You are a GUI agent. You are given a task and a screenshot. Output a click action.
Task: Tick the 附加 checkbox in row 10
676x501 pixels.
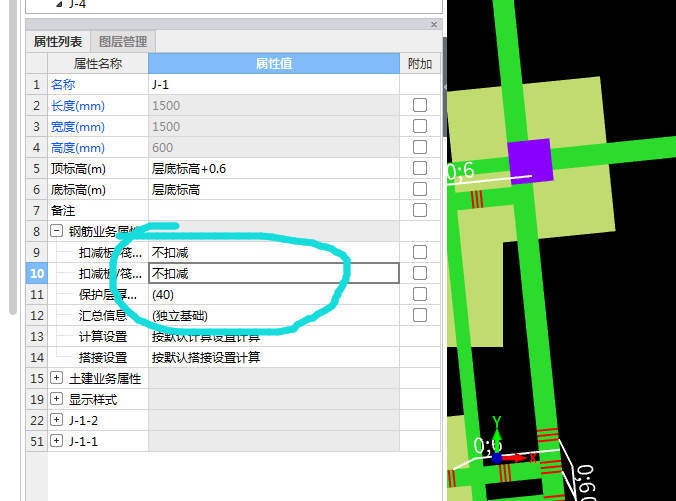tap(420, 273)
